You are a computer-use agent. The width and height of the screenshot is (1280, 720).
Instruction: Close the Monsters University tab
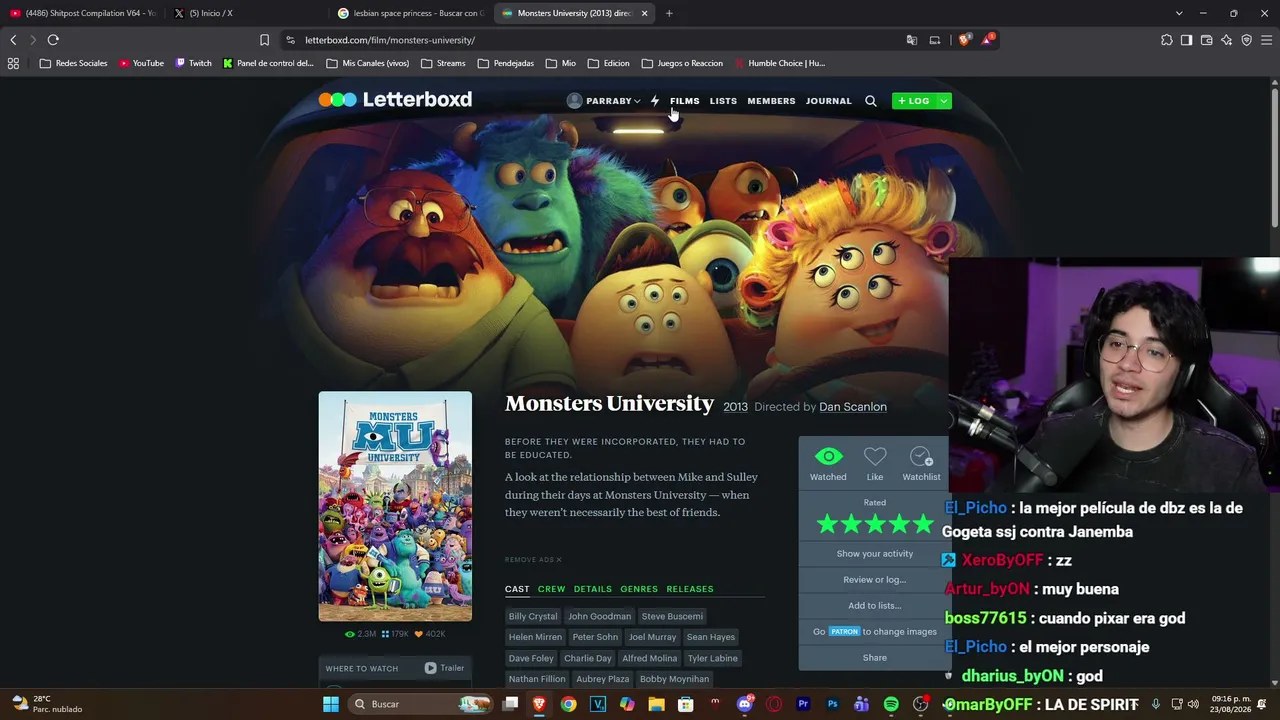point(644,13)
